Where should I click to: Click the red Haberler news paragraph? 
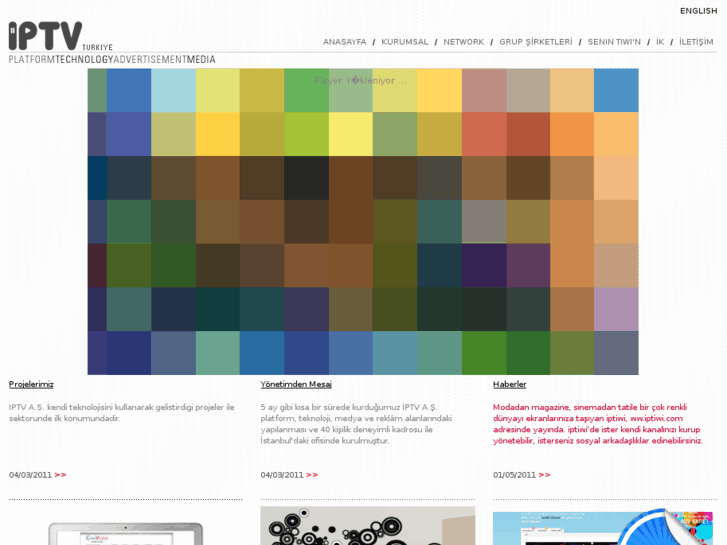[598, 424]
